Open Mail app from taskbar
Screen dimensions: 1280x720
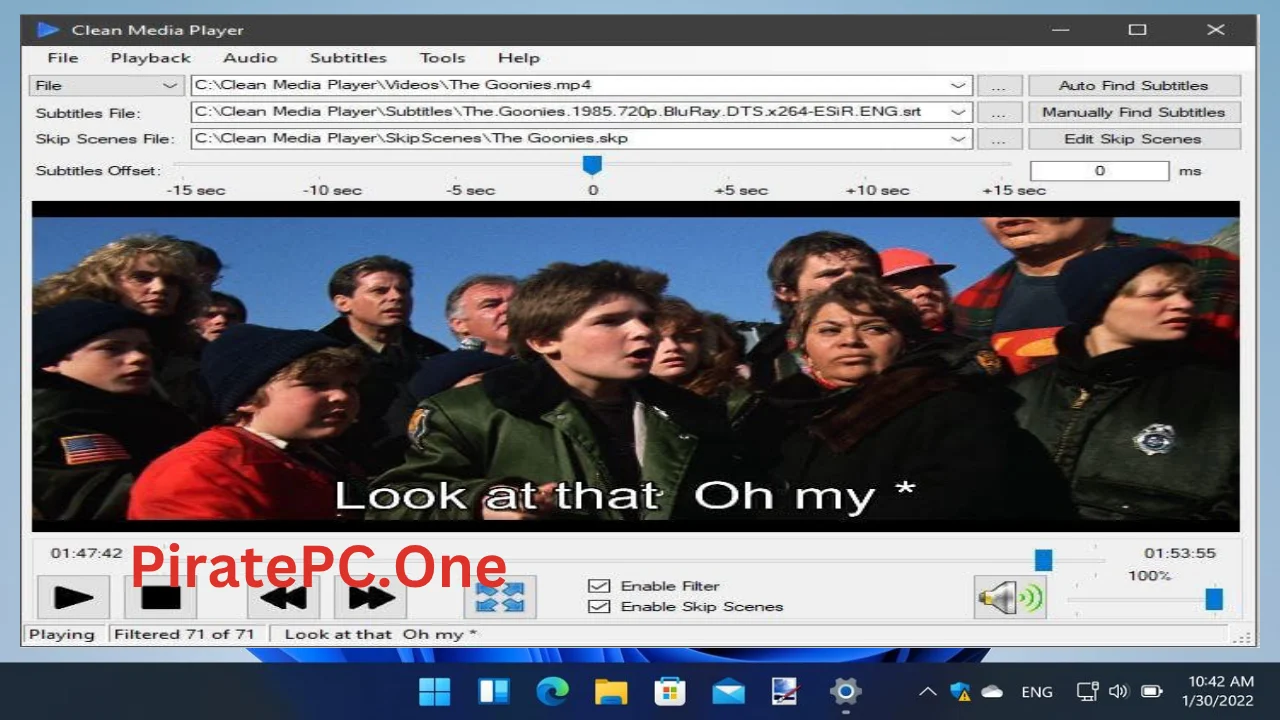coord(728,691)
